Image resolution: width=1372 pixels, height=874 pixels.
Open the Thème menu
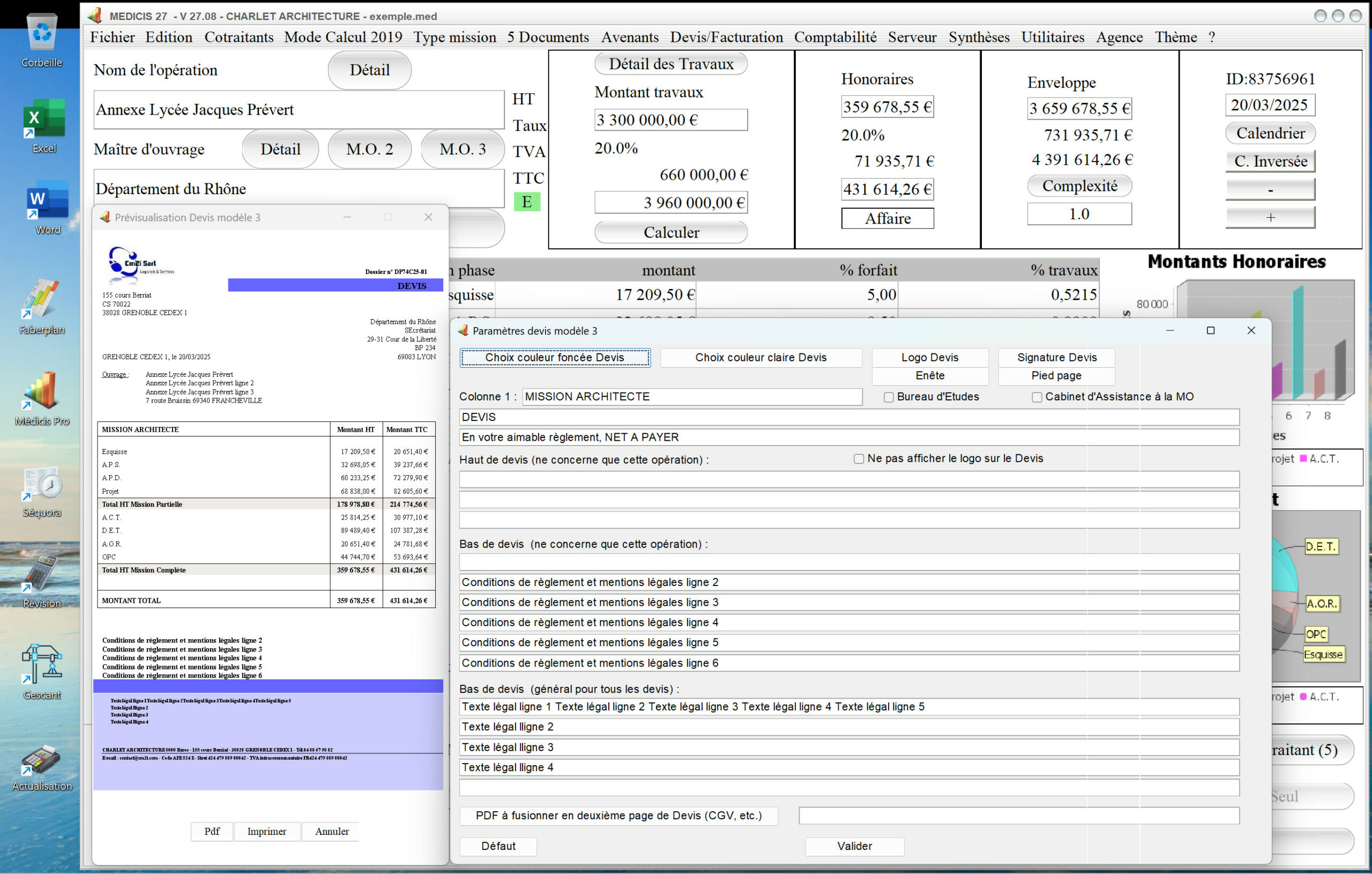1175,37
